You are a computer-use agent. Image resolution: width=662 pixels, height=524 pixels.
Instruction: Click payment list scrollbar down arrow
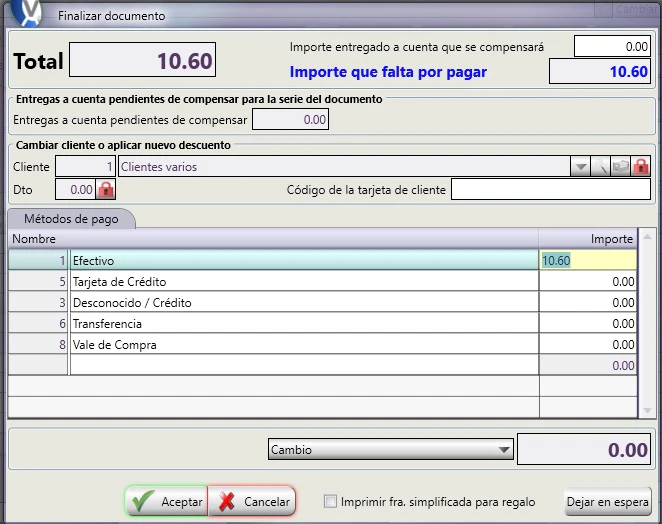(647, 410)
